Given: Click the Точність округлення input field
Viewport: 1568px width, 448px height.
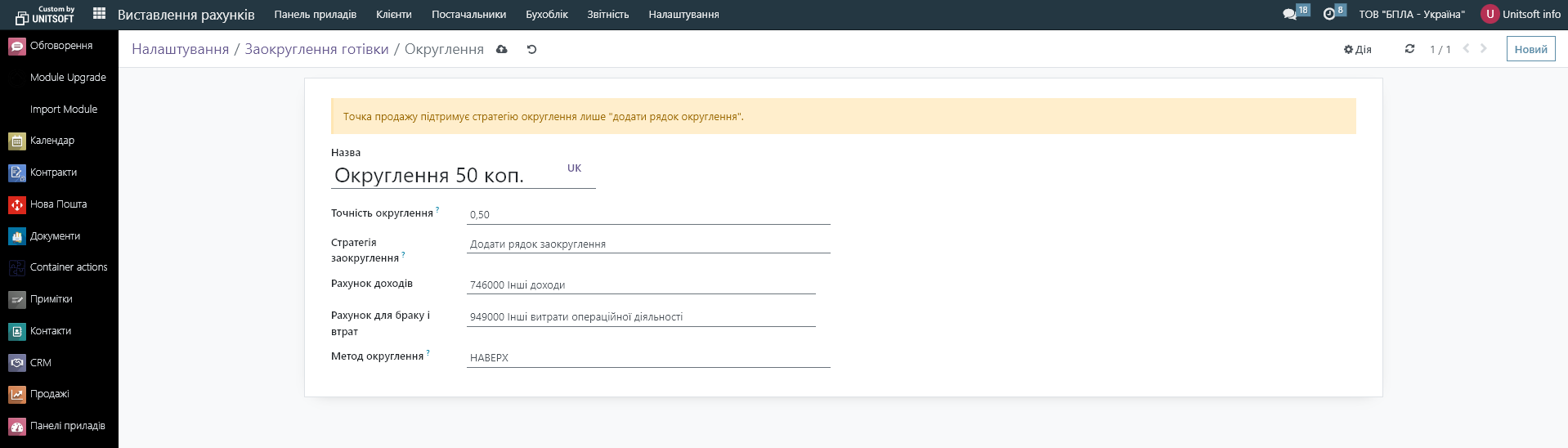Looking at the screenshot, I should [x=647, y=215].
